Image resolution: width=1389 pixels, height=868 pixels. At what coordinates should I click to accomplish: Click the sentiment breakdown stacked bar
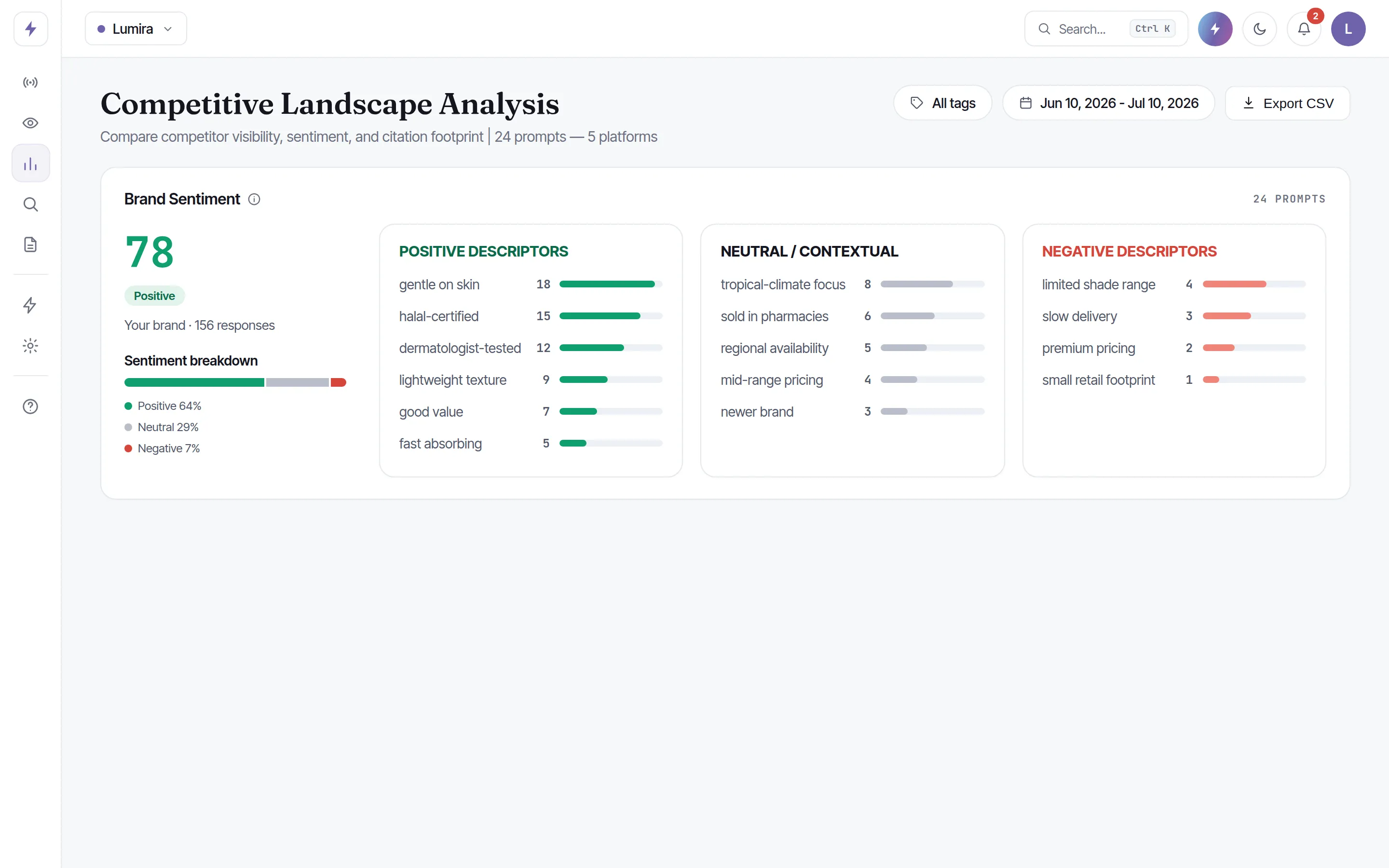[235, 382]
